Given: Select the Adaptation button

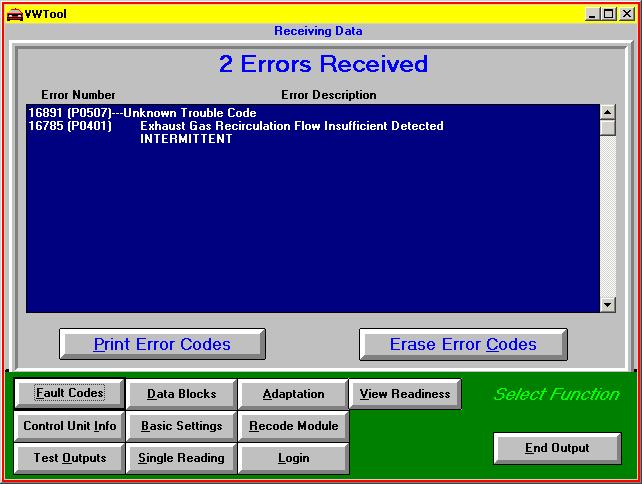Looking at the screenshot, I should [293, 394].
